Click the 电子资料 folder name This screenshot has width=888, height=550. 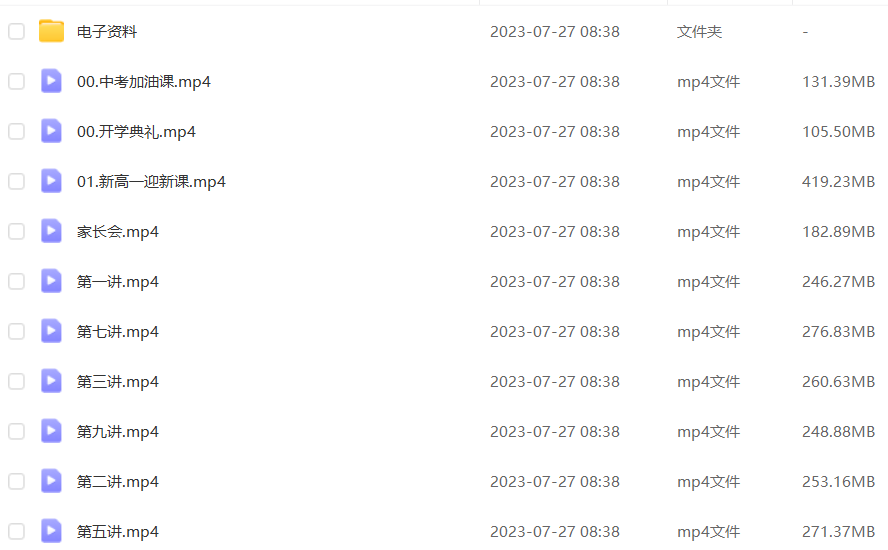[107, 32]
